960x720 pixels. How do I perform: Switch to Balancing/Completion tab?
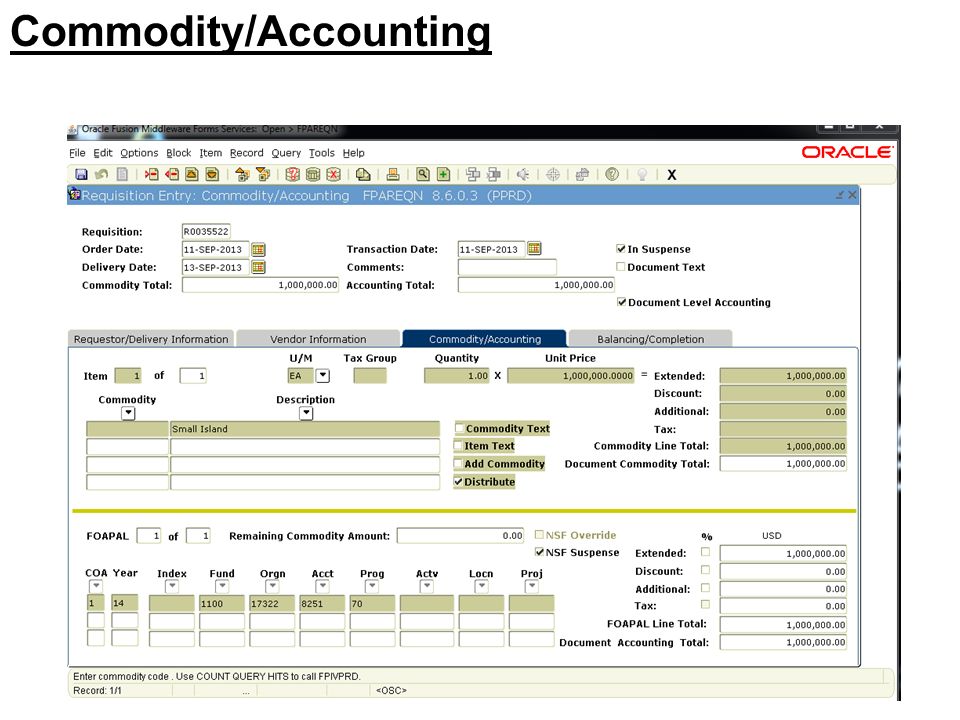650,339
